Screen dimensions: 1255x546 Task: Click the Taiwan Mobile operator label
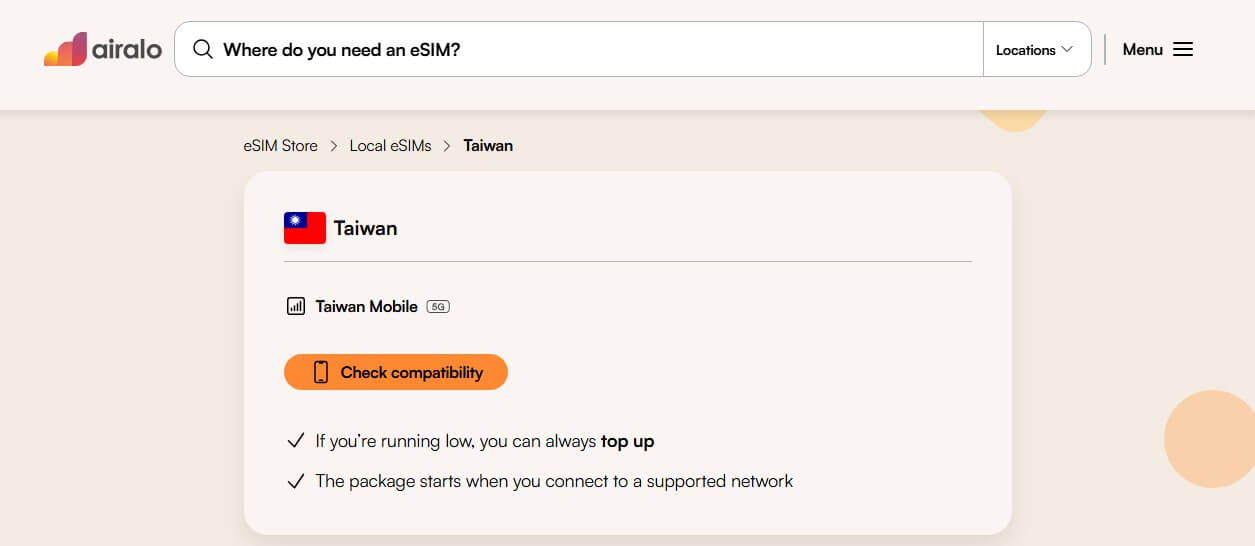(x=367, y=307)
